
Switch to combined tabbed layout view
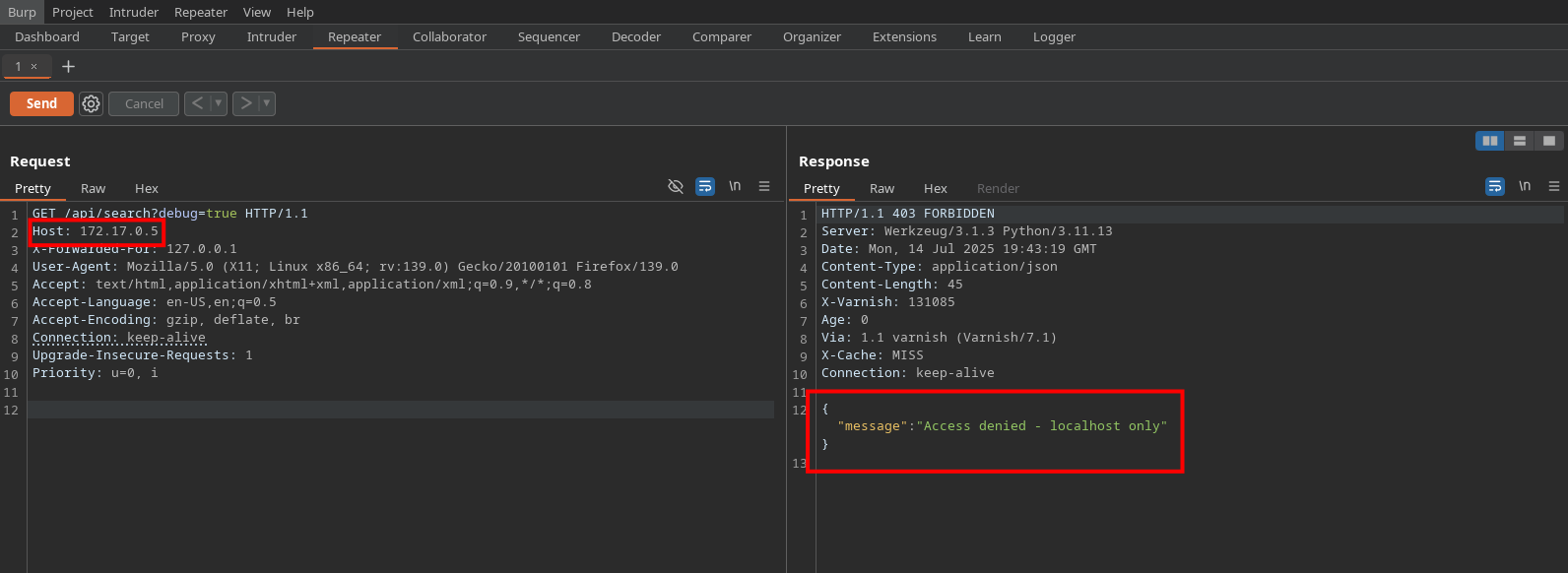pyautogui.click(x=1549, y=141)
